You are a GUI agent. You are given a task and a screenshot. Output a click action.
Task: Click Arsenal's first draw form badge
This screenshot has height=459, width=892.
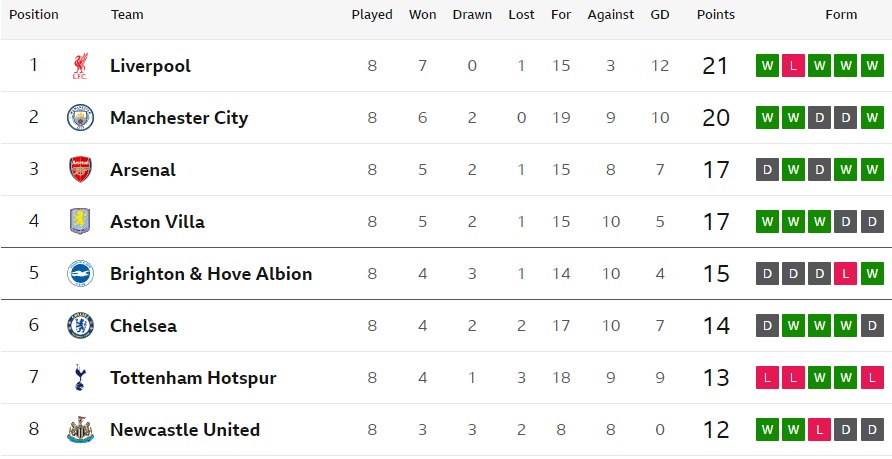(768, 170)
